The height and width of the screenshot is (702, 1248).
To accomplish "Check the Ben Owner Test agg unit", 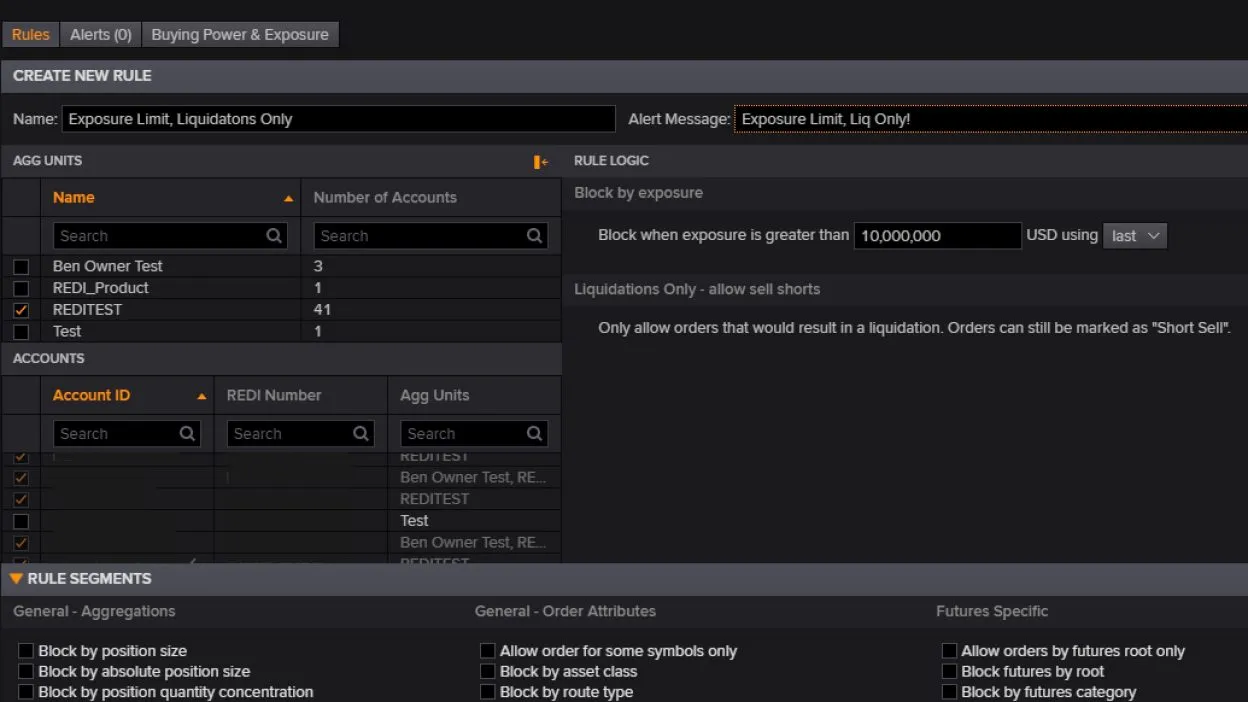I will coord(21,267).
